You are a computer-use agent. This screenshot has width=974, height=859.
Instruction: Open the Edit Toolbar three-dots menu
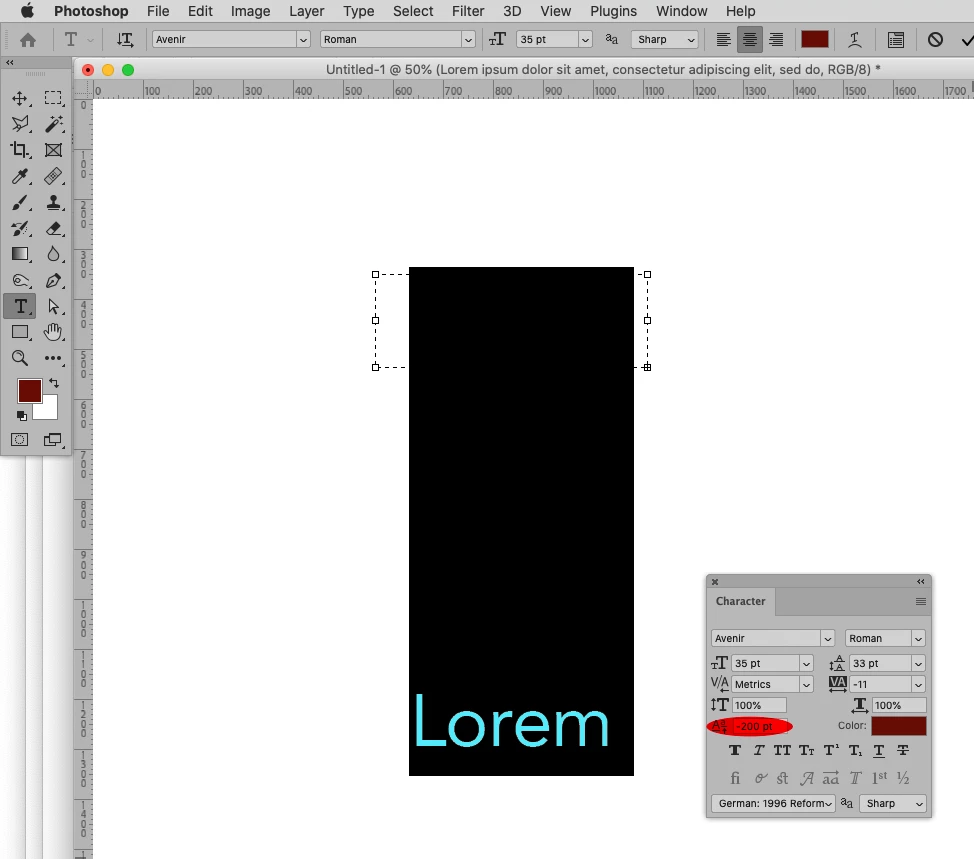pos(53,358)
